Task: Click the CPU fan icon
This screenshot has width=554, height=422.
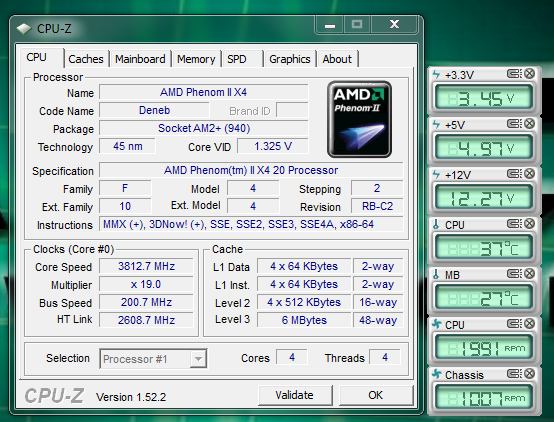Action: (437, 324)
